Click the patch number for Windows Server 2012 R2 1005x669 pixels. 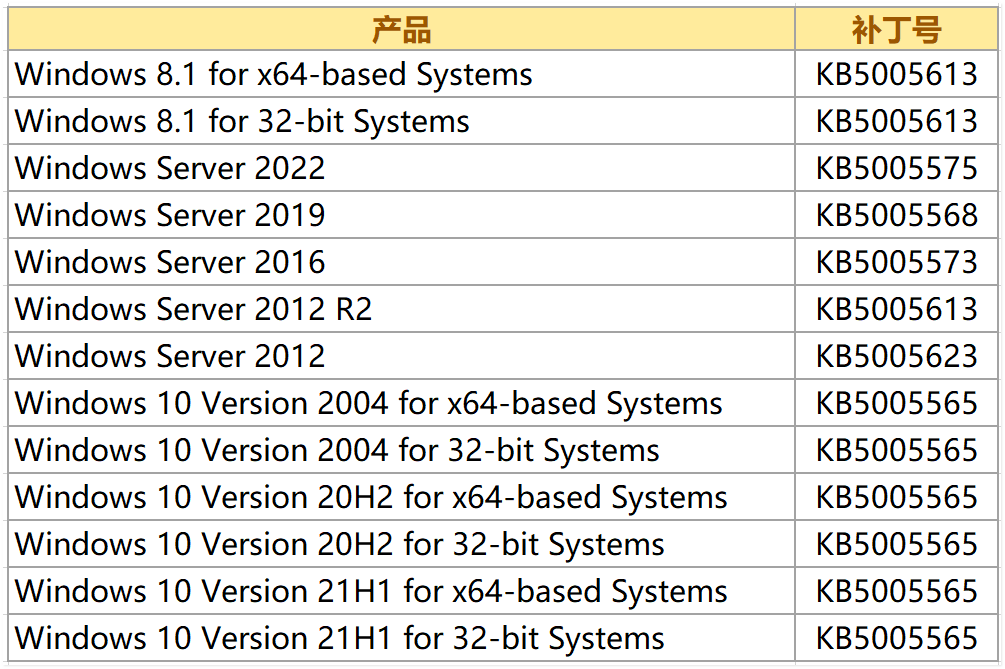896,309
